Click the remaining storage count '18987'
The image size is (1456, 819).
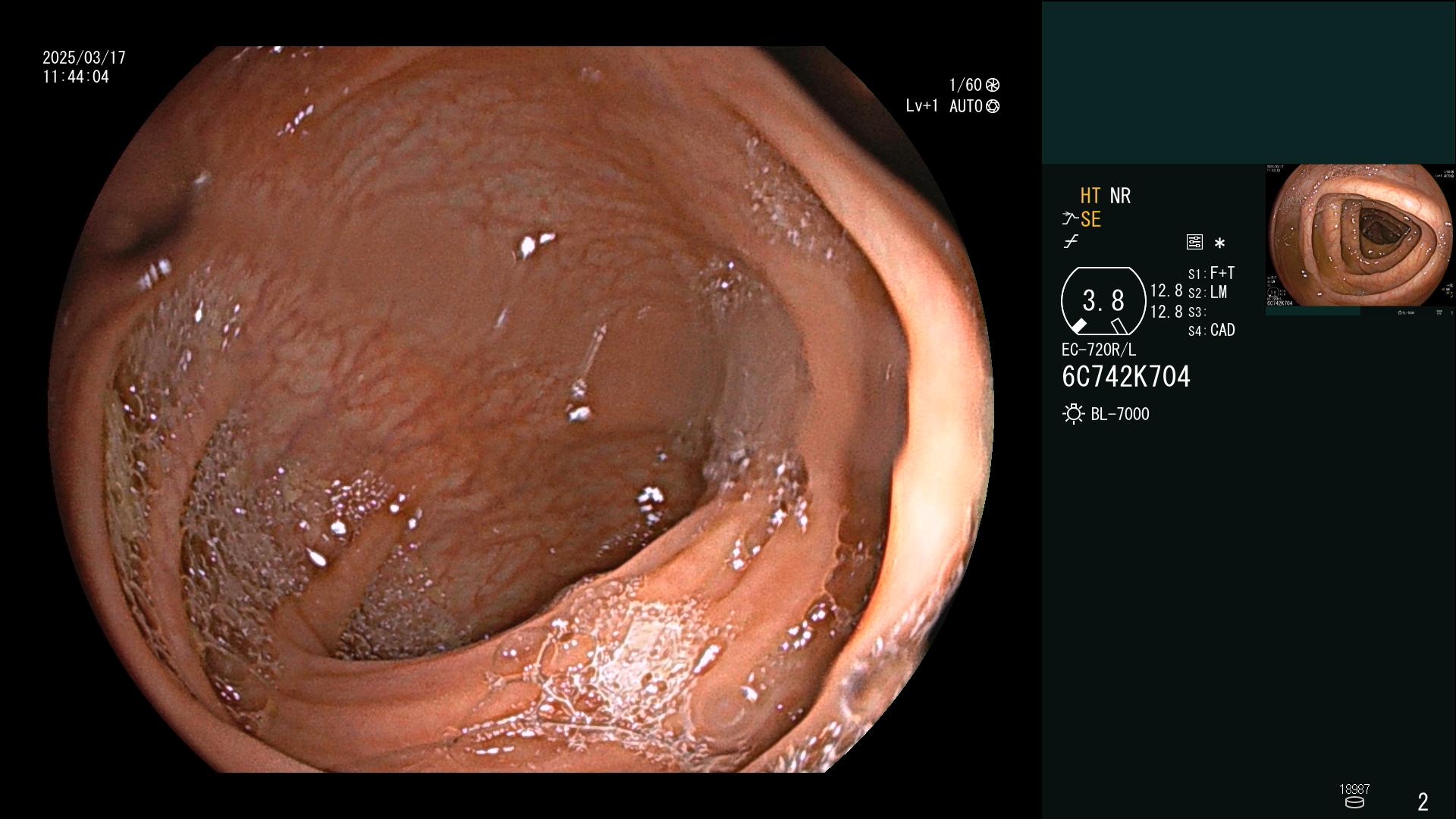[1354, 789]
